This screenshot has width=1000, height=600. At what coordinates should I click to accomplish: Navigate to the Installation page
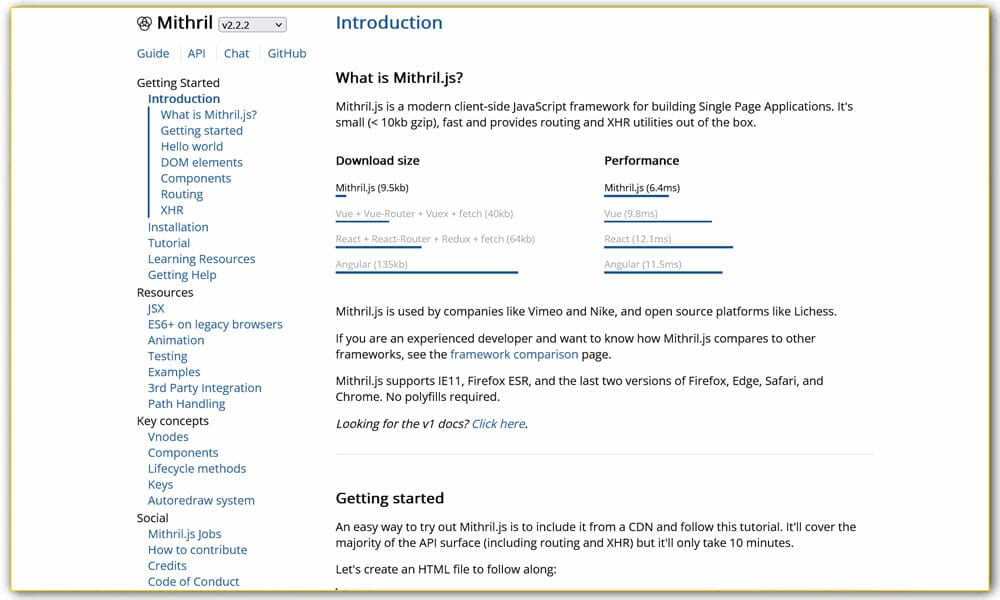pos(178,227)
